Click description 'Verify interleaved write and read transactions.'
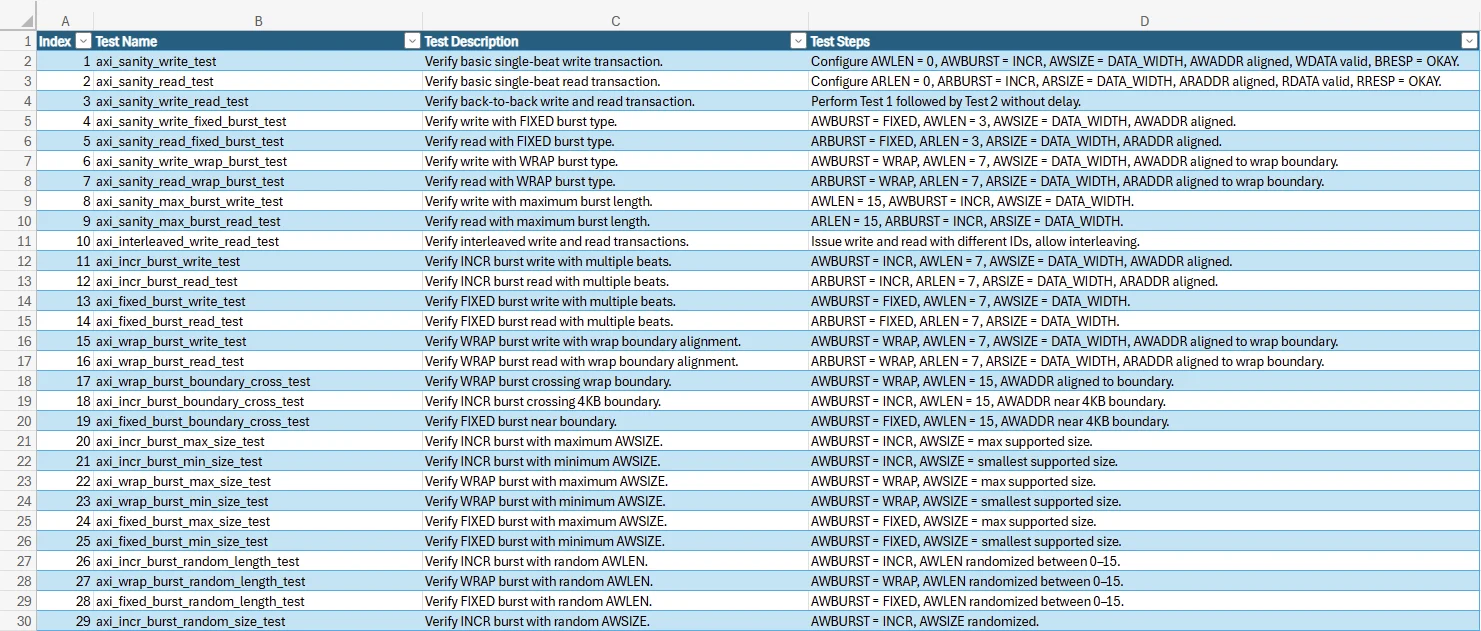This screenshot has width=1481, height=631. click(x=557, y=241)
